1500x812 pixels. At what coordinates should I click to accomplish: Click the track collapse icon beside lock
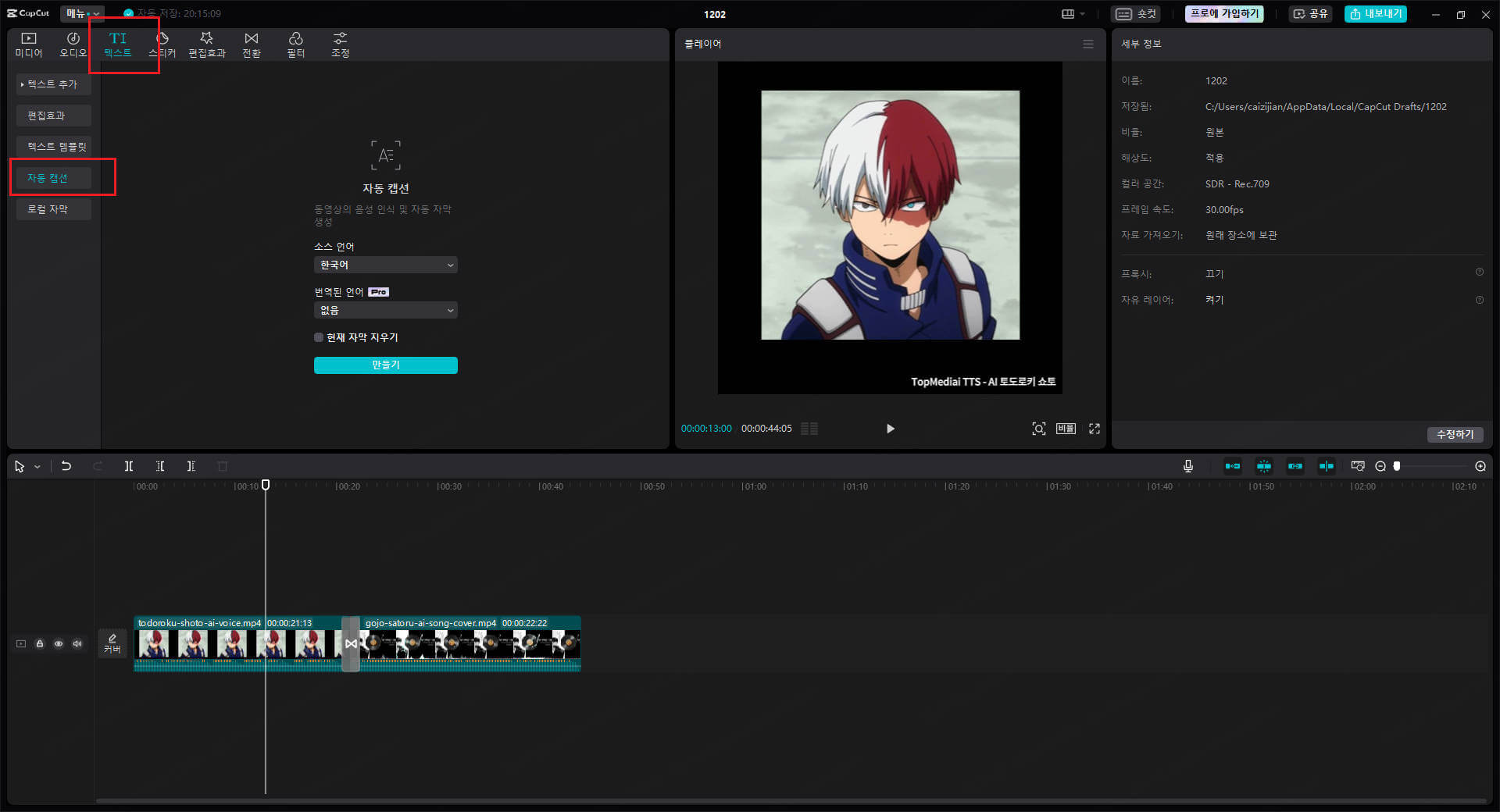(21, 643)
